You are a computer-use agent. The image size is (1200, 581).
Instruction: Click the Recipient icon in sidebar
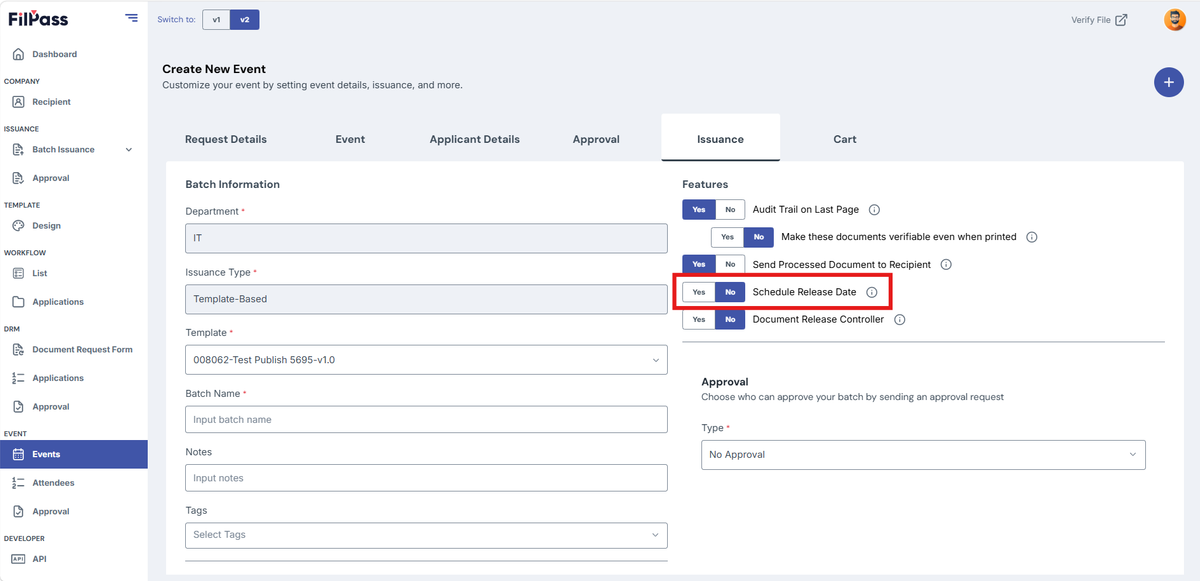coord(18,102)
